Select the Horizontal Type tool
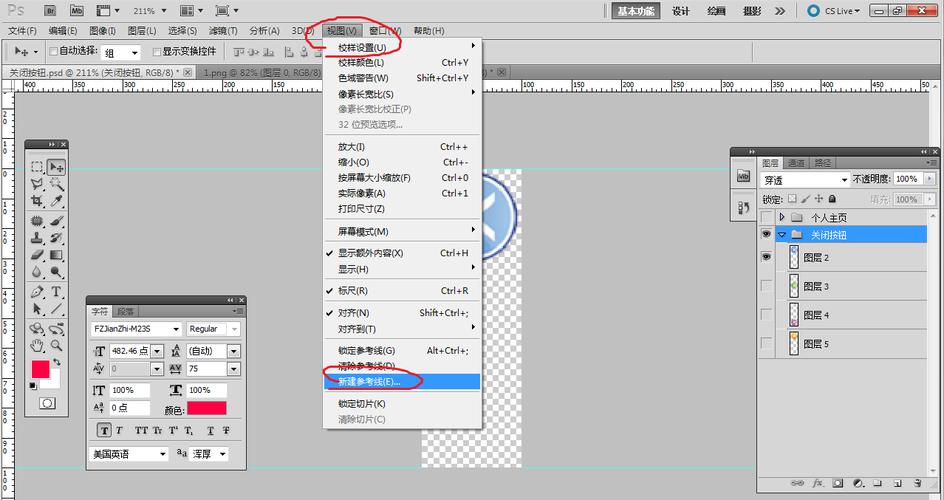 point(56,292)
